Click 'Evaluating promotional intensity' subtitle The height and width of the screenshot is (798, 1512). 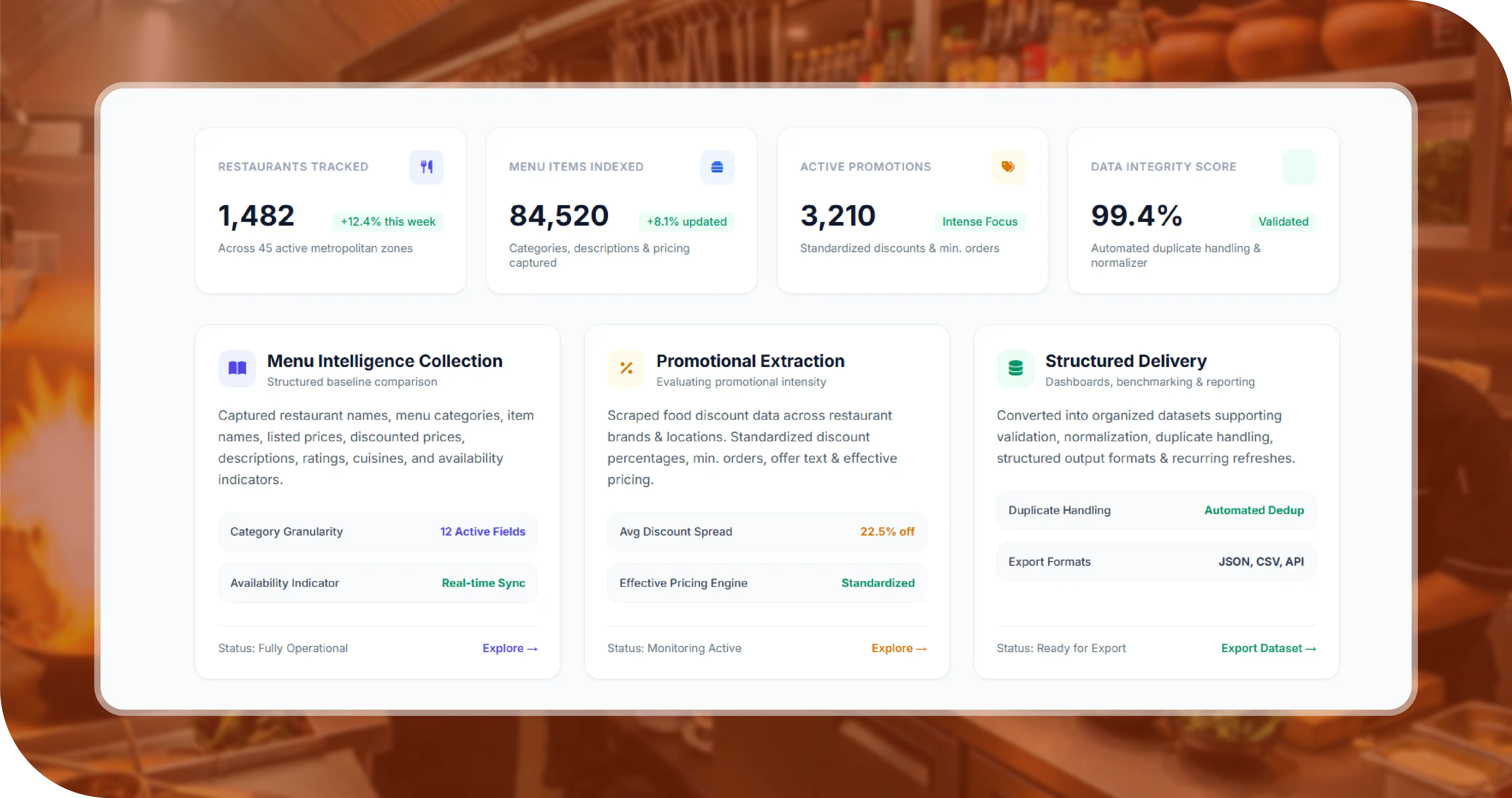(741, 382)
